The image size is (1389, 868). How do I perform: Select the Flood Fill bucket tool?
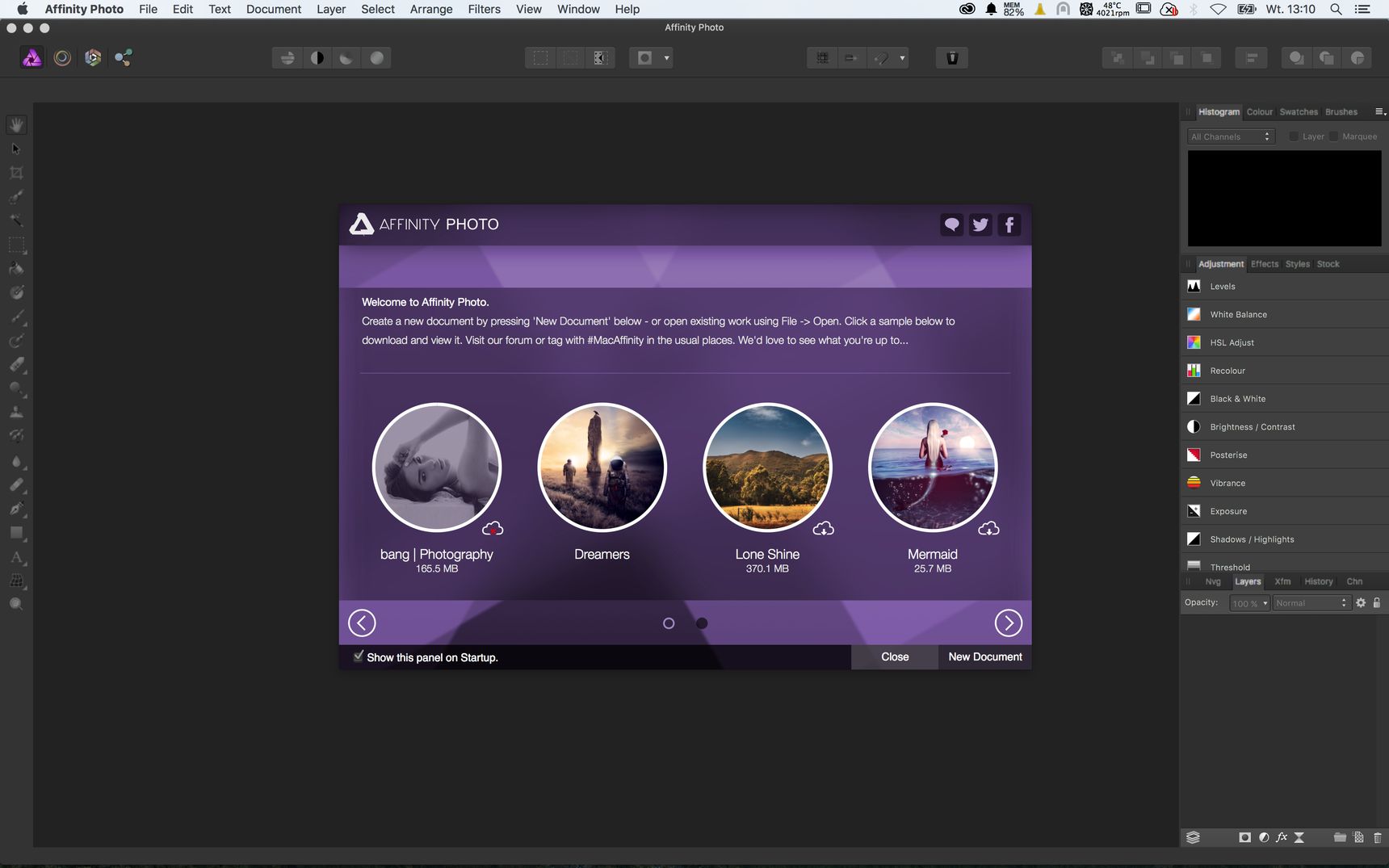click(16, 269)
